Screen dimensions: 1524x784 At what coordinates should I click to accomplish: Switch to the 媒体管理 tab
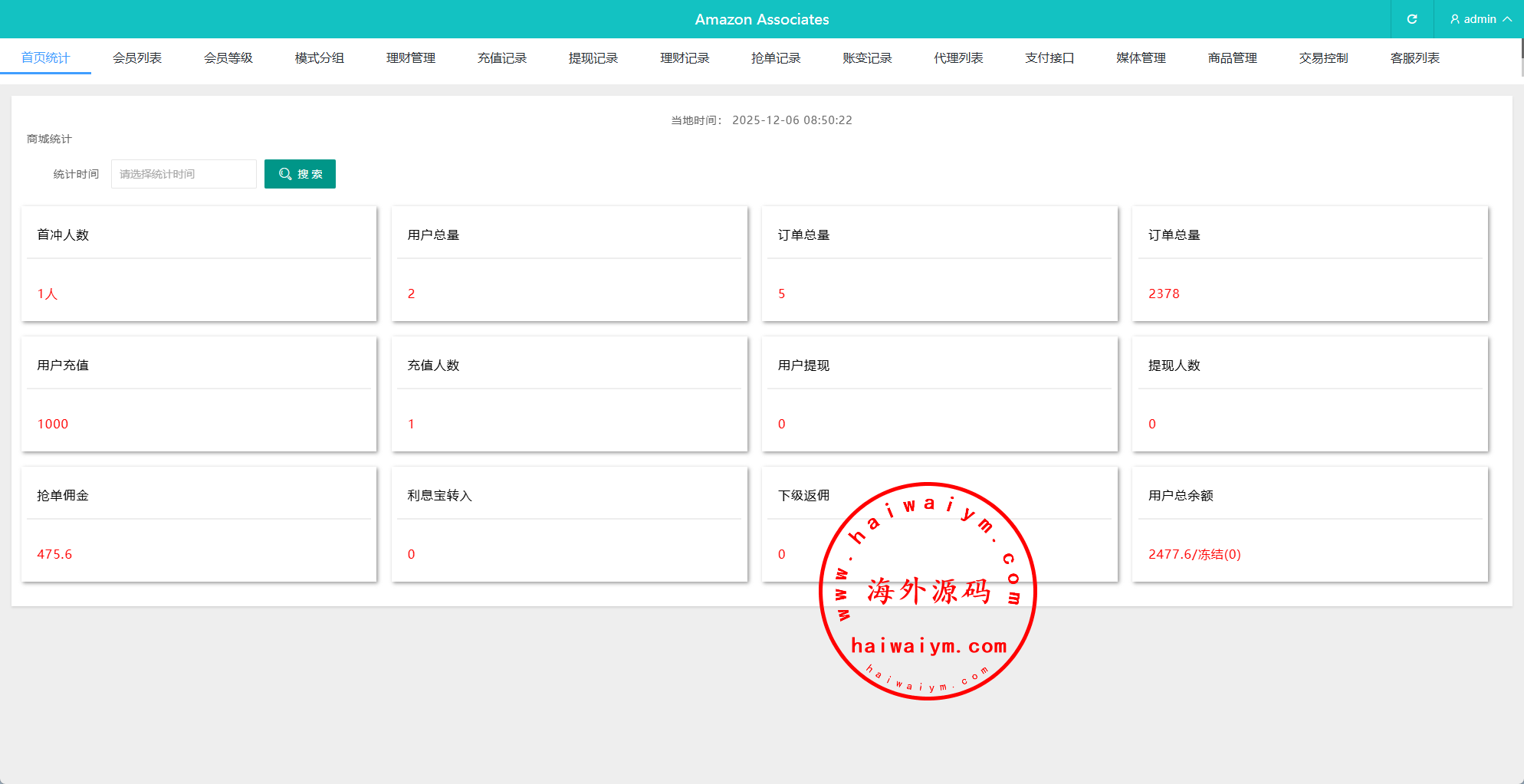pos(1141,58)
